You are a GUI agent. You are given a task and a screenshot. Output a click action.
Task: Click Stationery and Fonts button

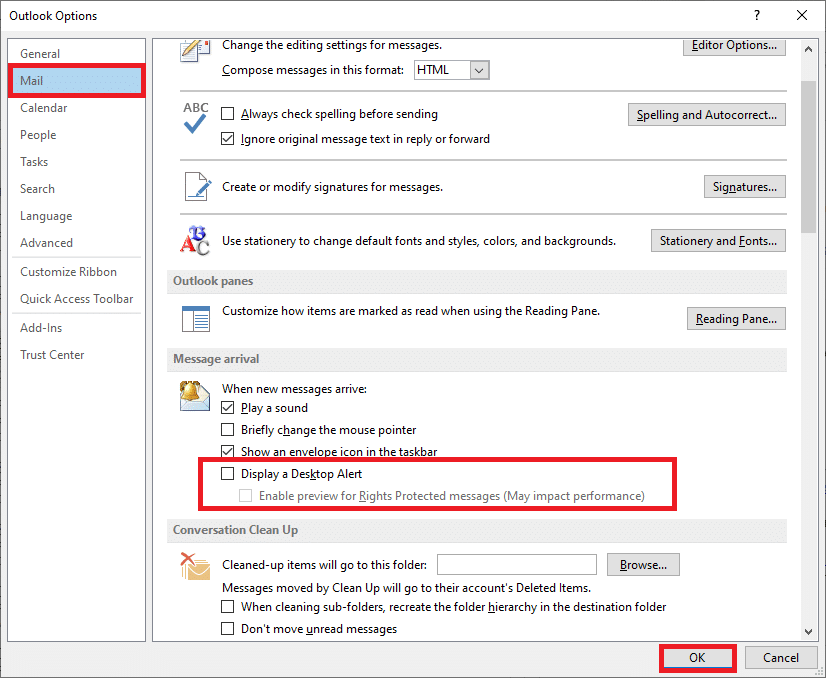coord(718,241)
